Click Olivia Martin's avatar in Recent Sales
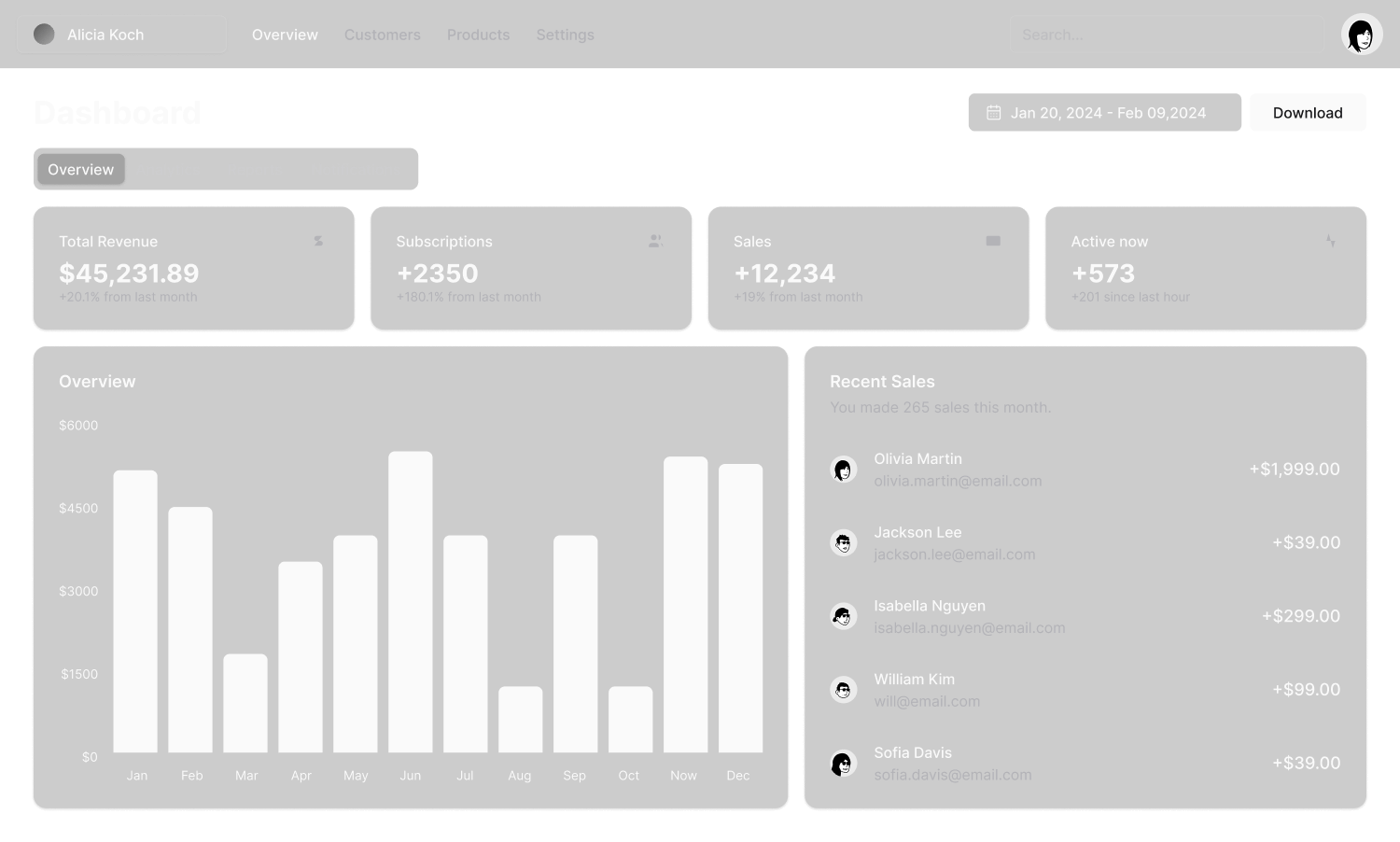The image size is (1400, 842). coord(844,469)
